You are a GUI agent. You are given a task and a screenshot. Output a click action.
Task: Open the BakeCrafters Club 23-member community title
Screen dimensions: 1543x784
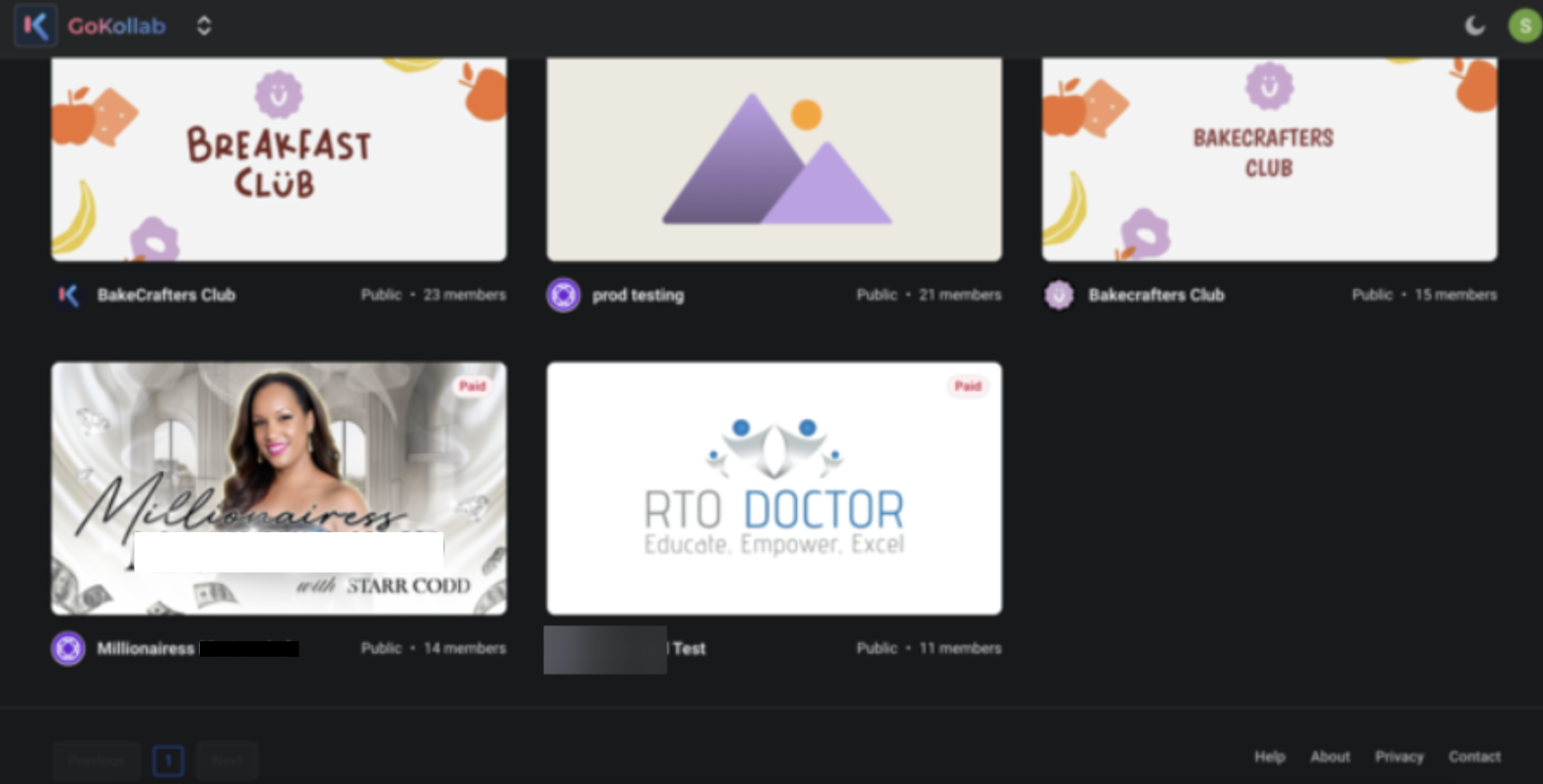tap(166, 294)
